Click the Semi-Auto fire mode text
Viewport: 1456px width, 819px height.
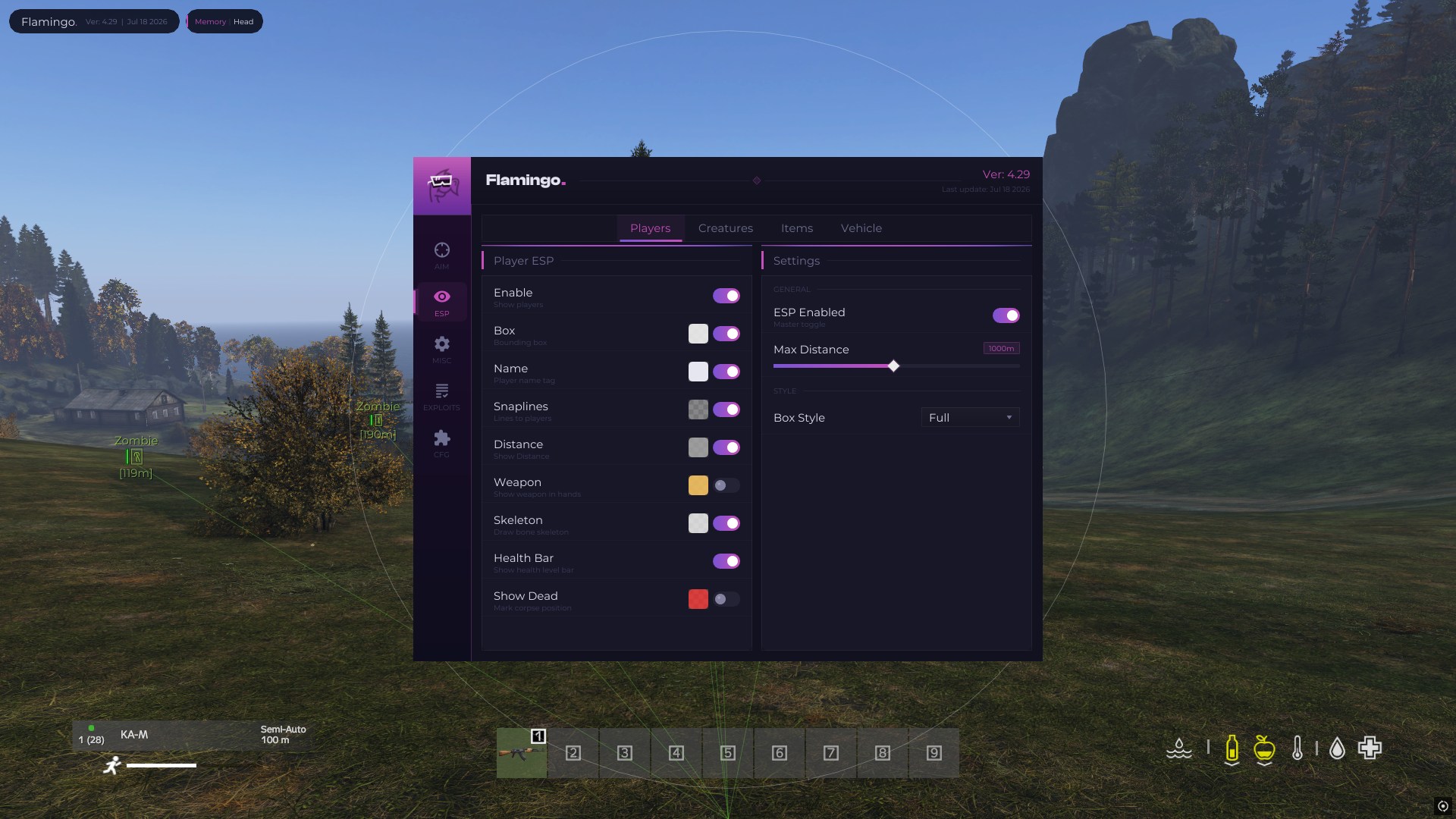pos(284,730)
